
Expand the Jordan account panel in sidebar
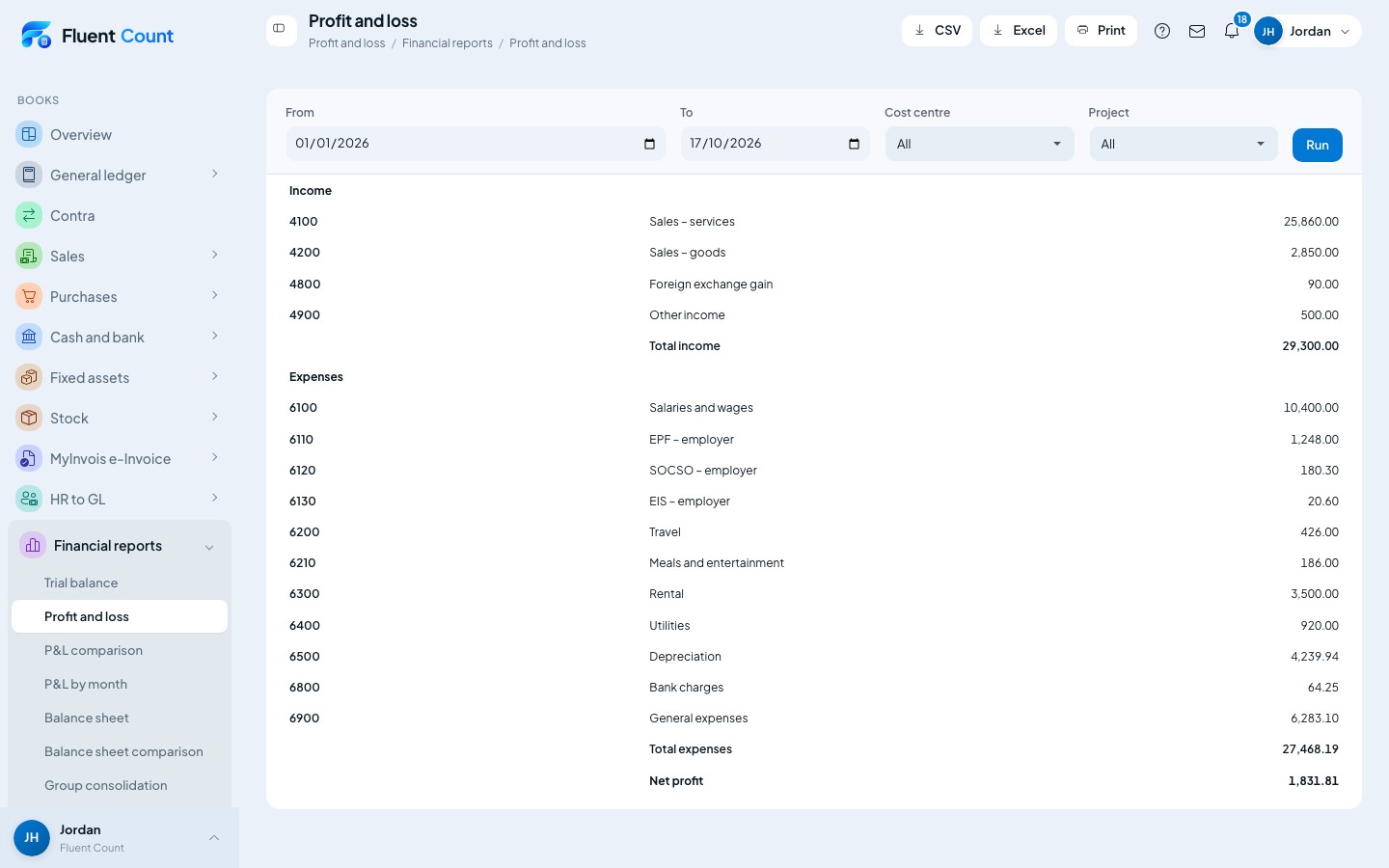point(214,837)
